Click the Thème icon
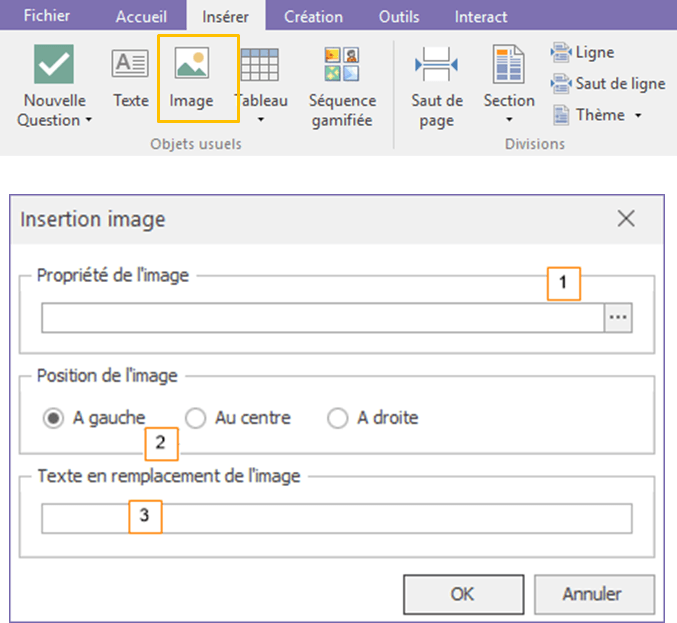This screenshot has height=623, width=677. [560, 115]
